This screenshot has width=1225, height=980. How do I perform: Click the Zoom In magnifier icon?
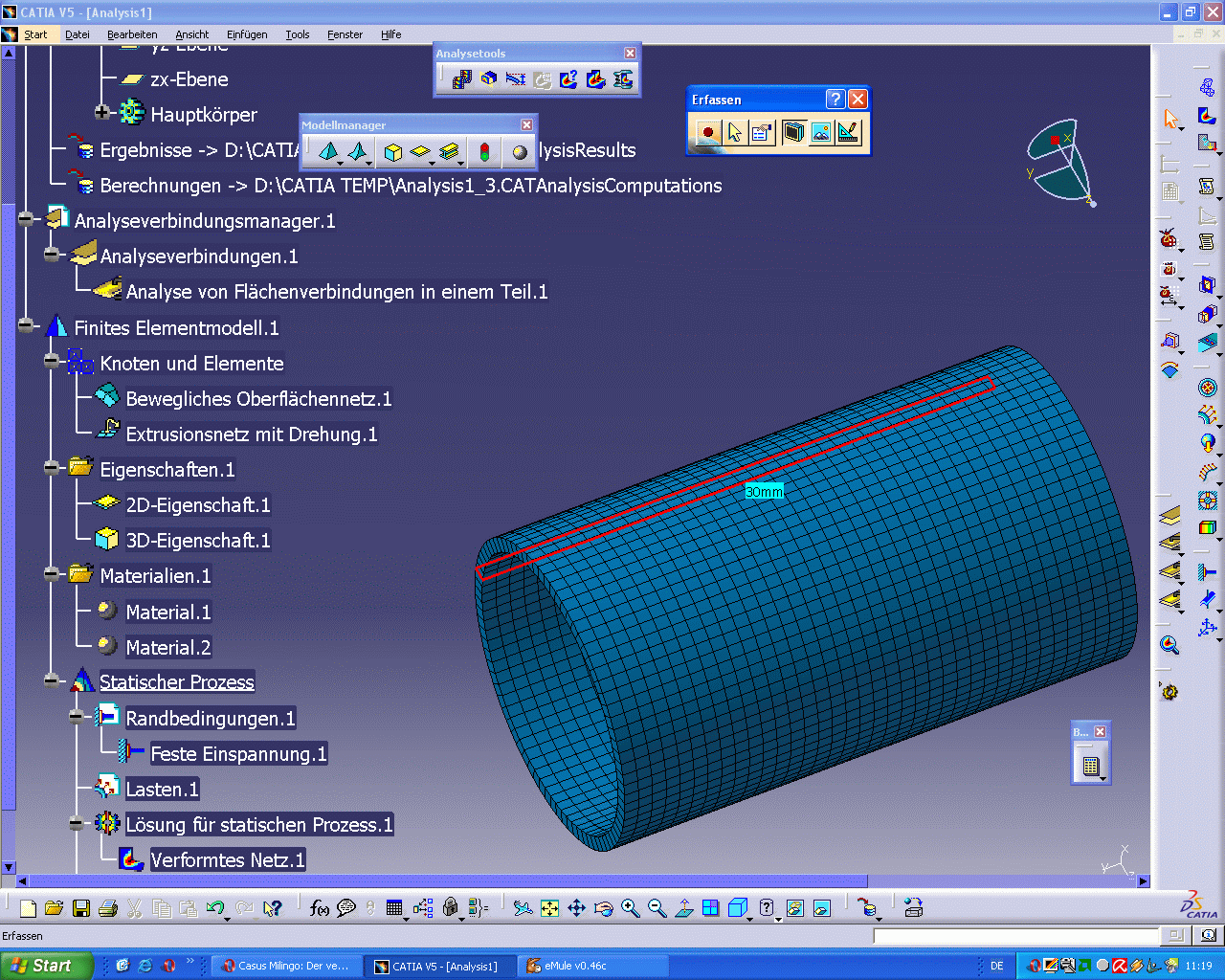point(630,908)
